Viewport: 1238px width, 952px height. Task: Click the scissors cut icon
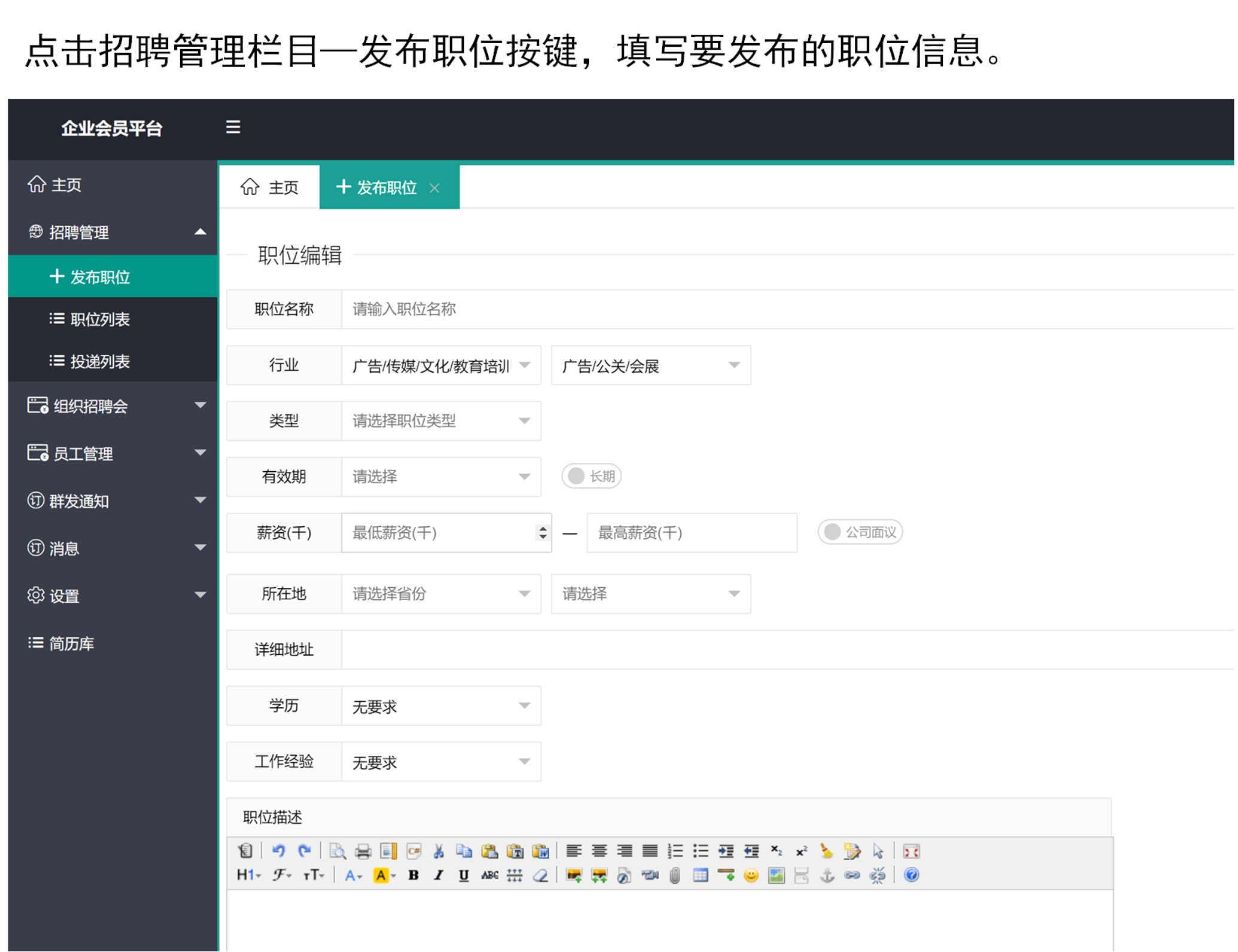pos(439,851)
